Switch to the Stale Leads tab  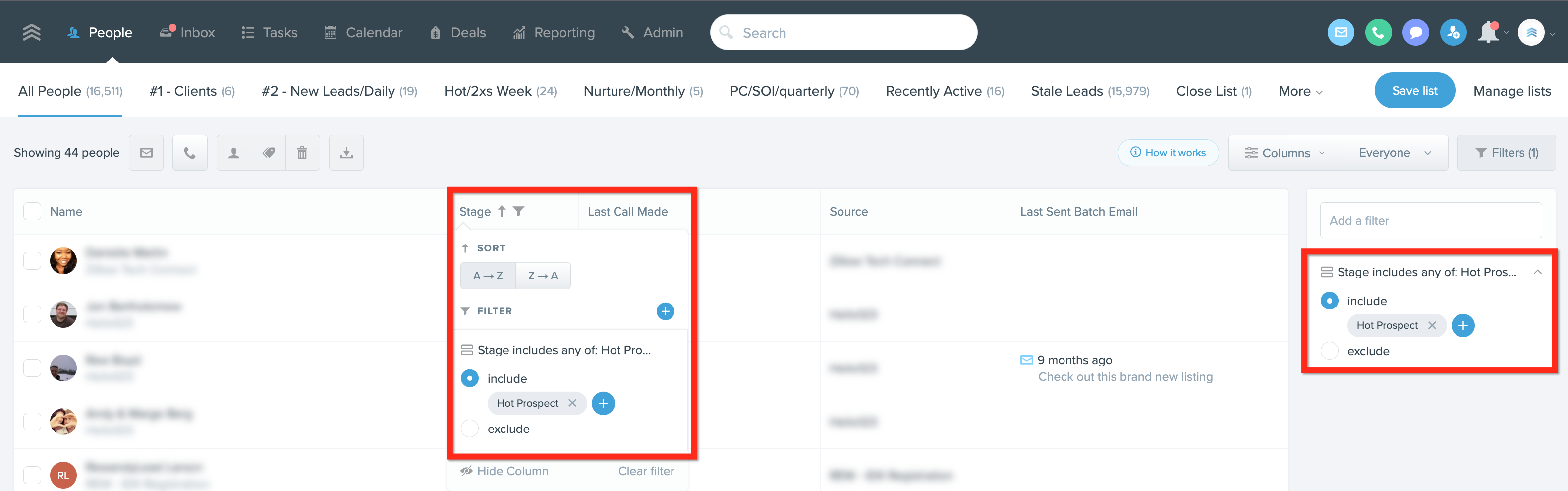pos(1090,90)
